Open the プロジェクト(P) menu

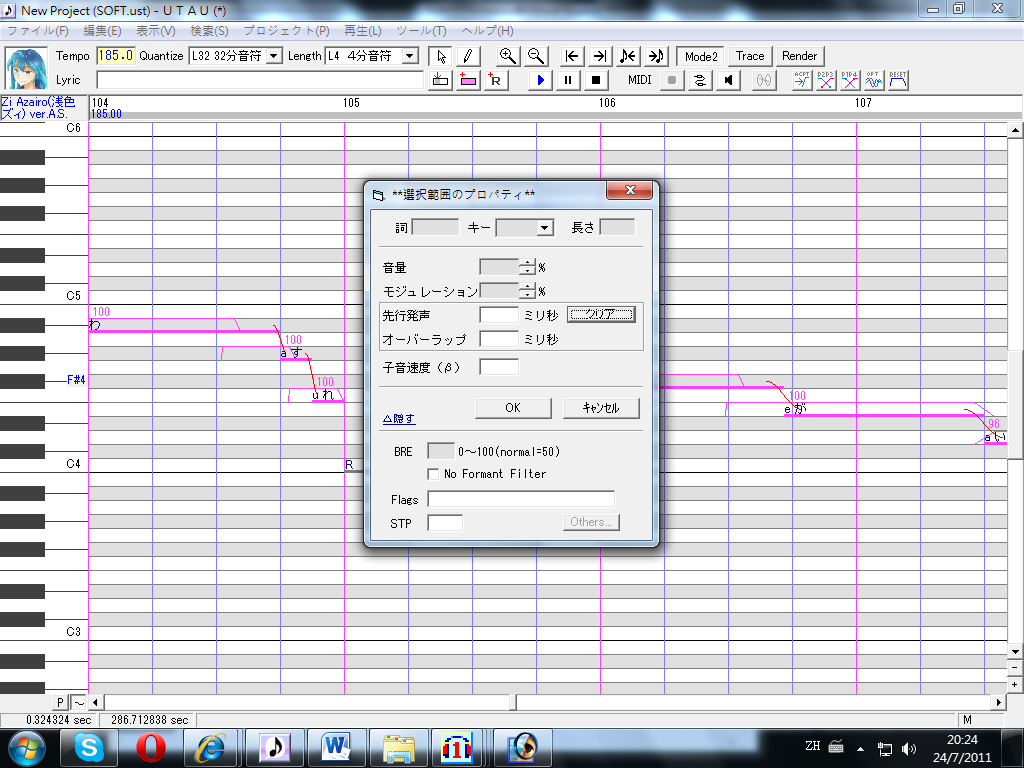(x=287, y=31)
